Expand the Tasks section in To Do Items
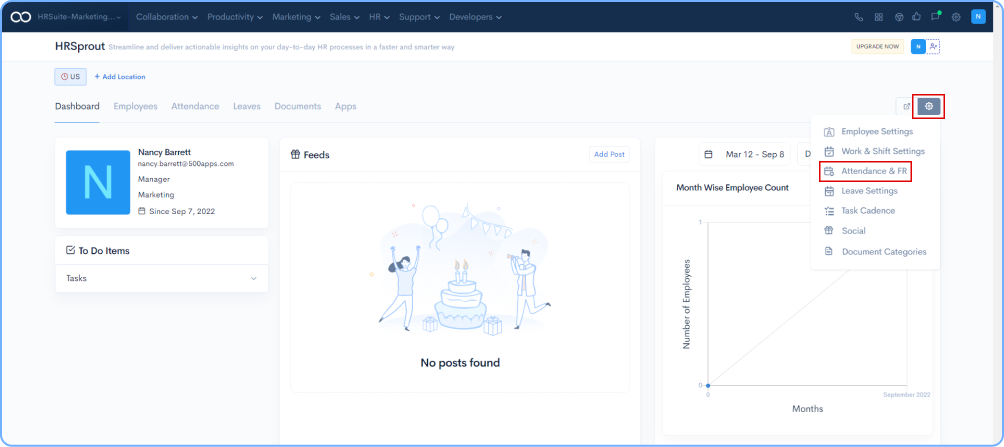Viewport: 1004px width, 447px height. coord(253,278)
